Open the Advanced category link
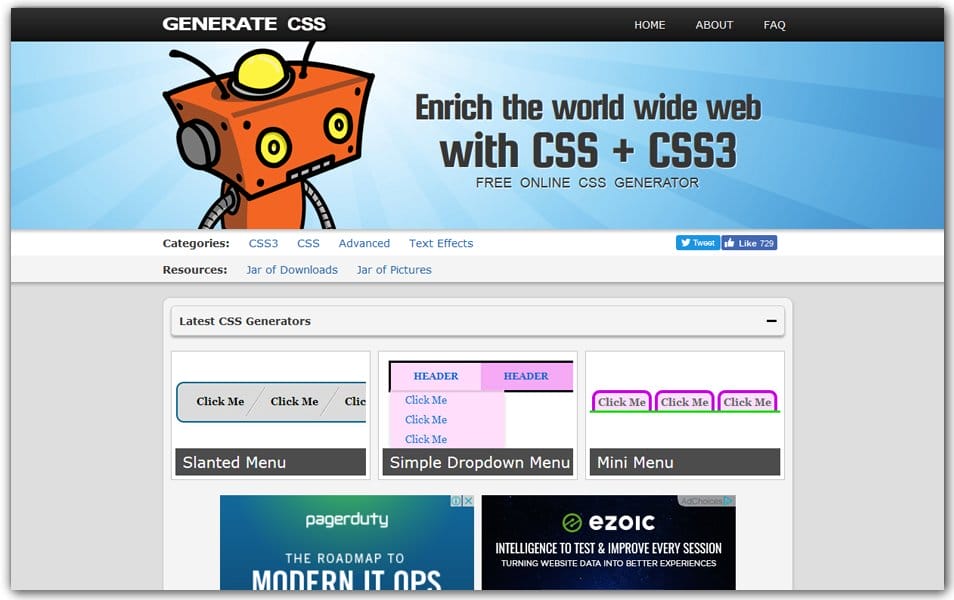This screenshot has width=954, height=600. point(364,243)
